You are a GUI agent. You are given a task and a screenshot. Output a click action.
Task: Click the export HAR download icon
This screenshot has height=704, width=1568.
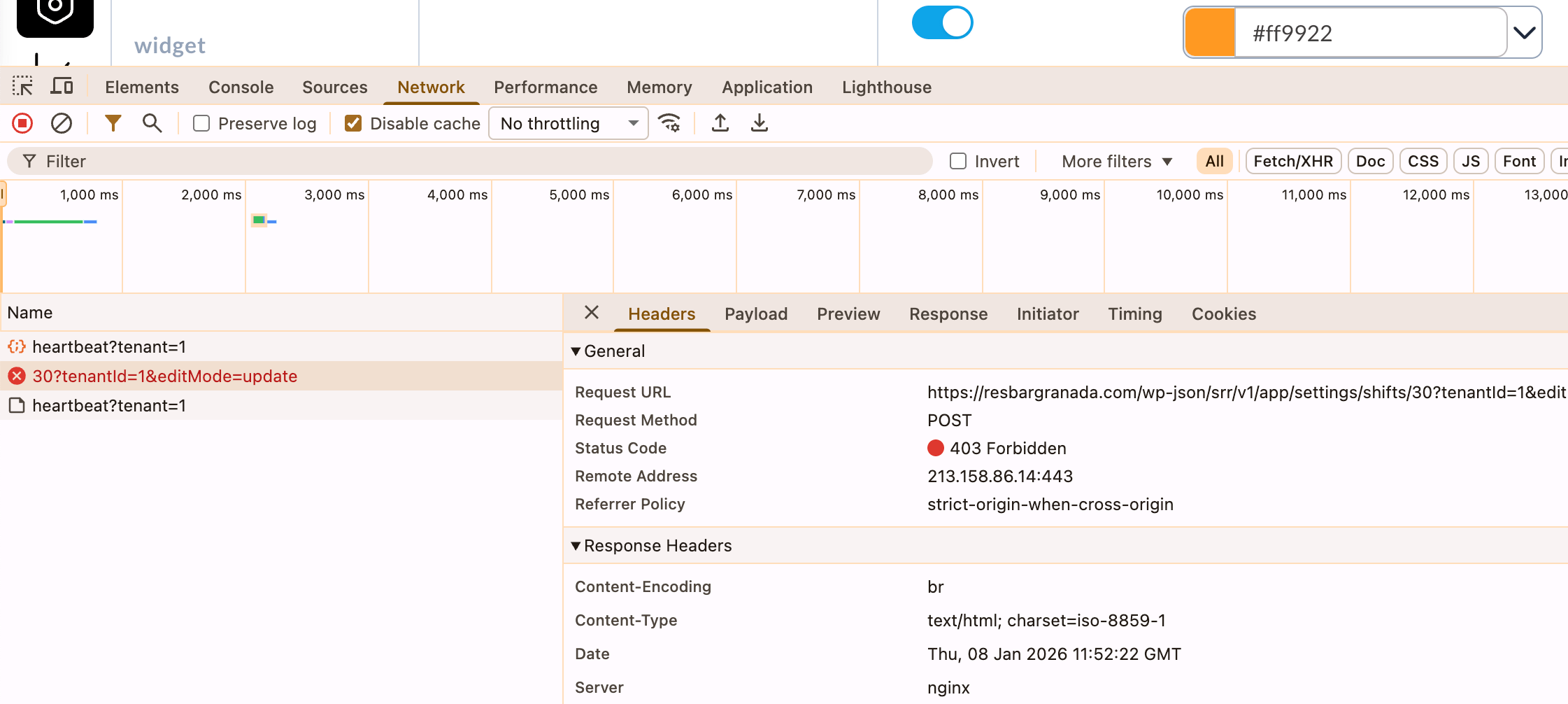760,124
